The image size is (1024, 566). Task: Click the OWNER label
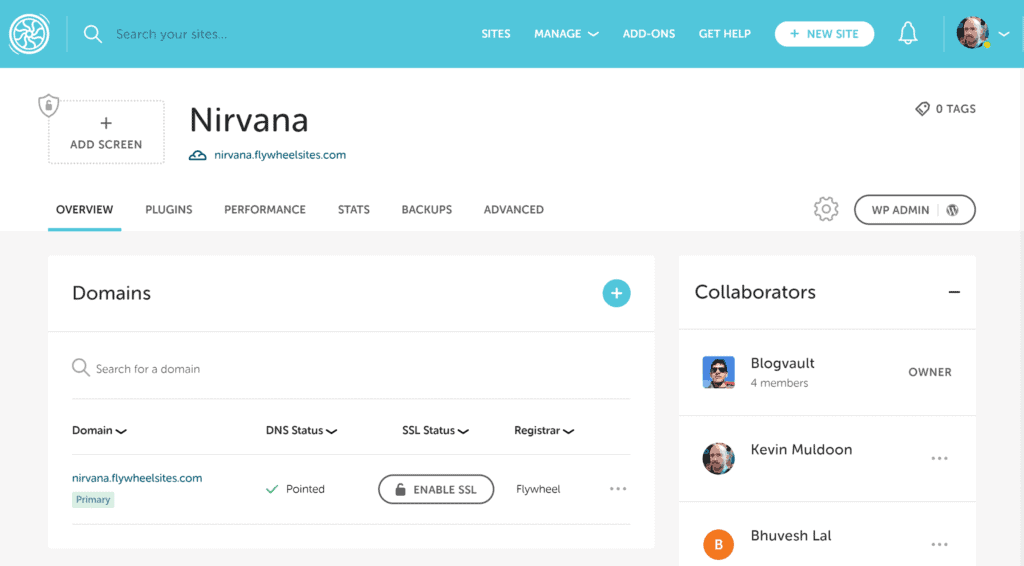pyautogui.click(x=930, y=372)
